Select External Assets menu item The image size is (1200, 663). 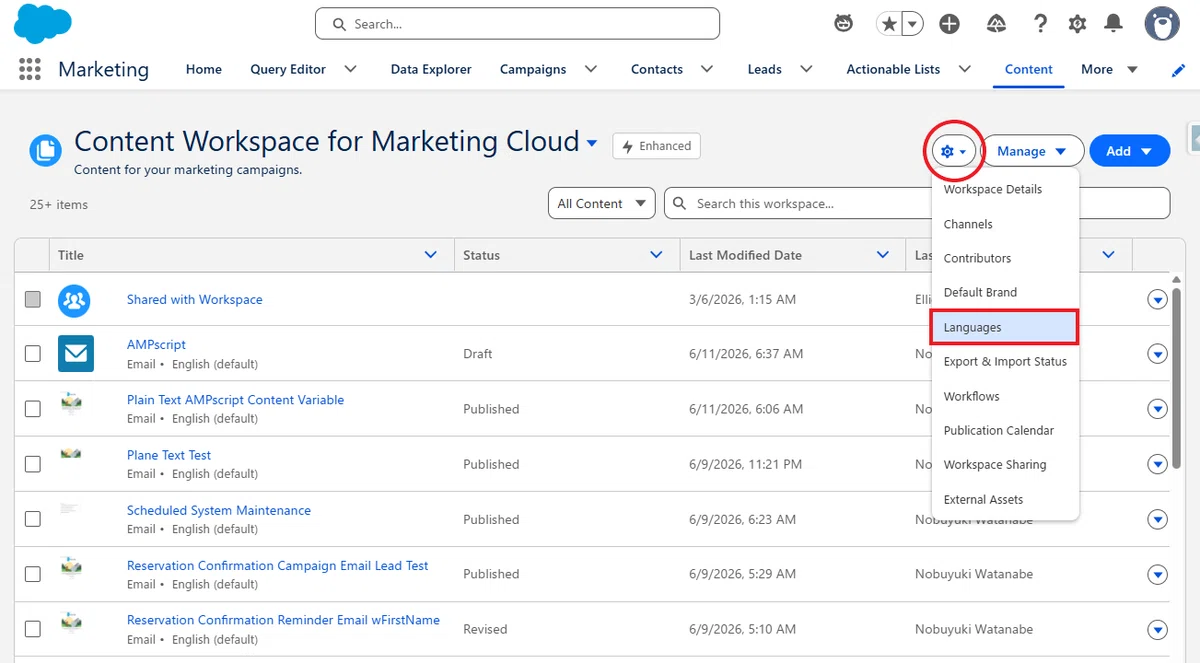pos(1005,499)
